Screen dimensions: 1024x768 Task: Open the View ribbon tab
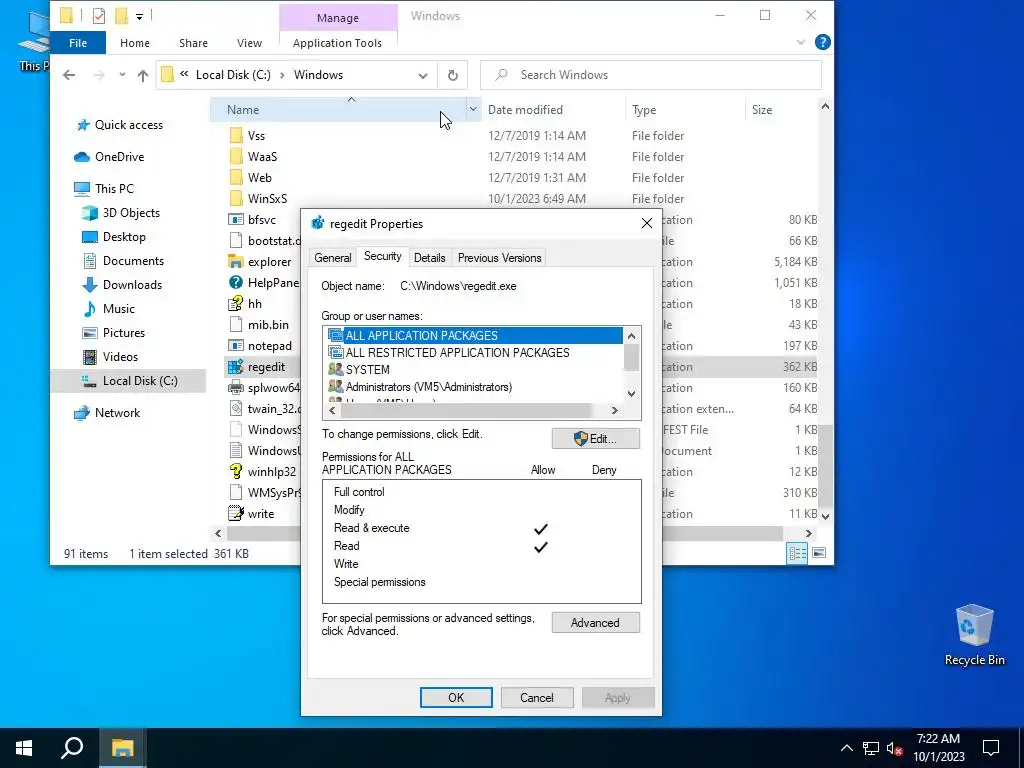249,43
